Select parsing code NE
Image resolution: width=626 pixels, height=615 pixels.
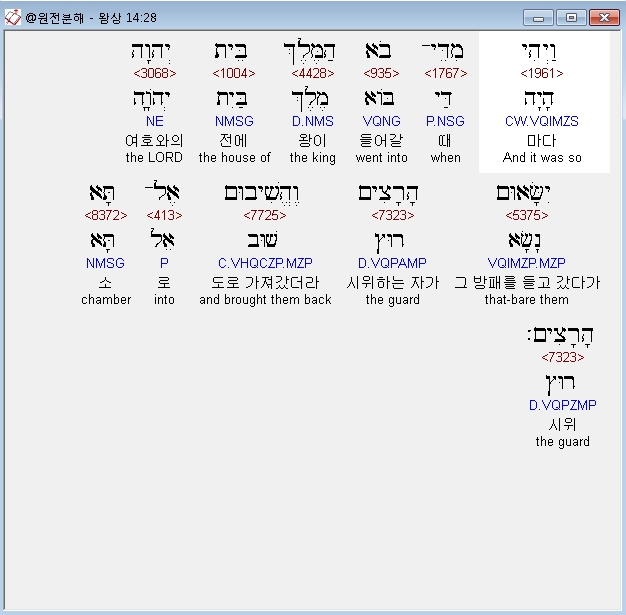tap(155, 121)
